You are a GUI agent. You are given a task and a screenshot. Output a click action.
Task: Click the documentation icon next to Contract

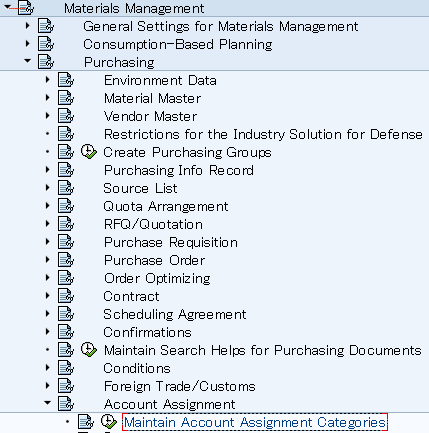(x=66, y=296)
